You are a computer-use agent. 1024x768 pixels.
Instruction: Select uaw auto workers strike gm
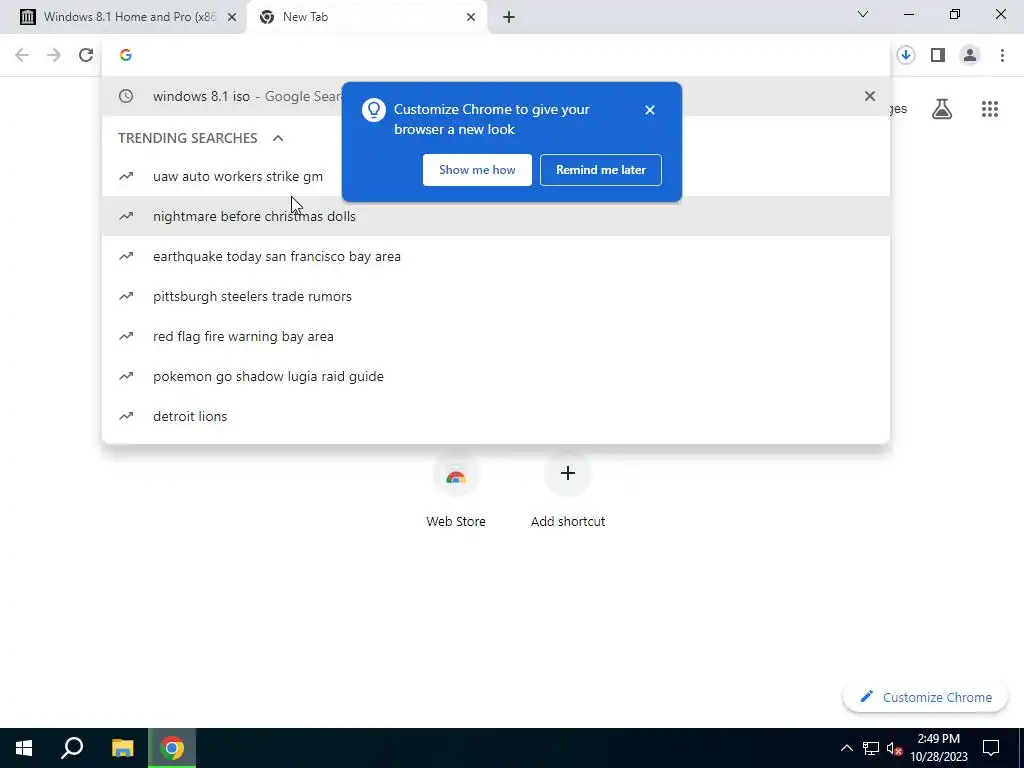[x=496, y=176]
